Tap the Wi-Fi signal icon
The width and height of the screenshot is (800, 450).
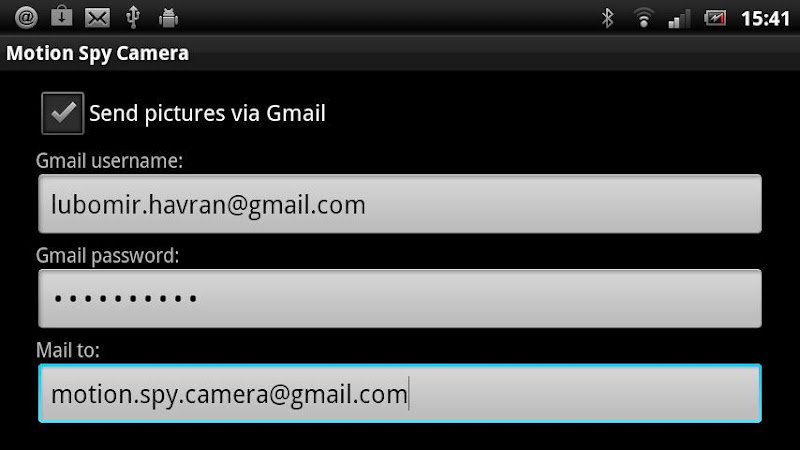(x=644, y=18)
